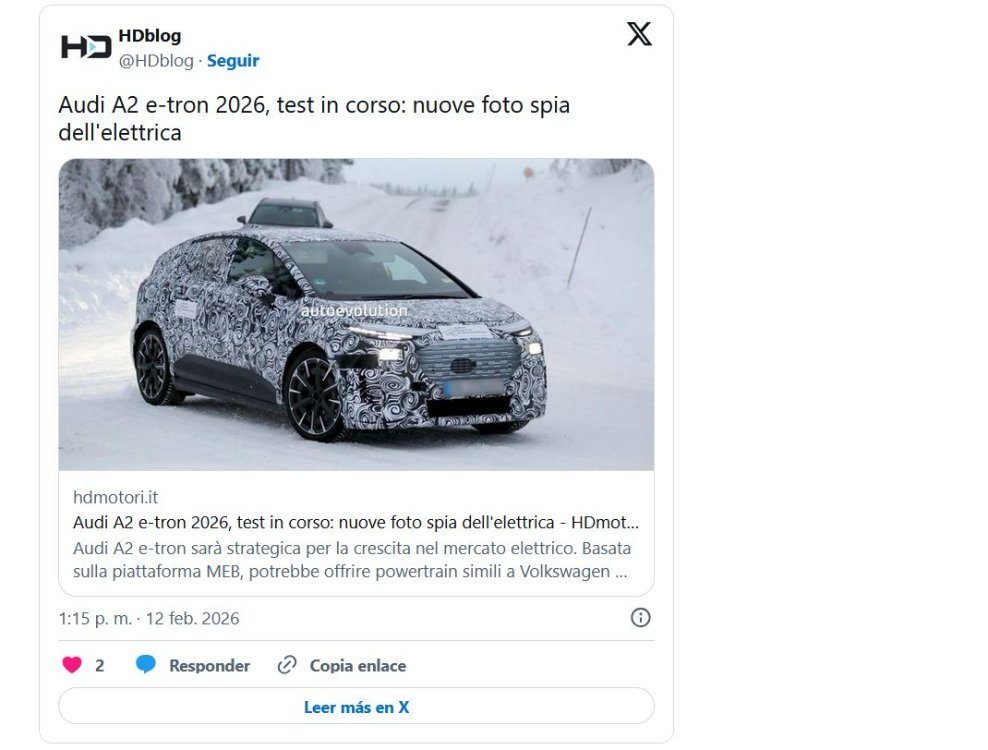Click the hdmotori.it domain label
The image size is (988, 750).
(x=116, y=497)
